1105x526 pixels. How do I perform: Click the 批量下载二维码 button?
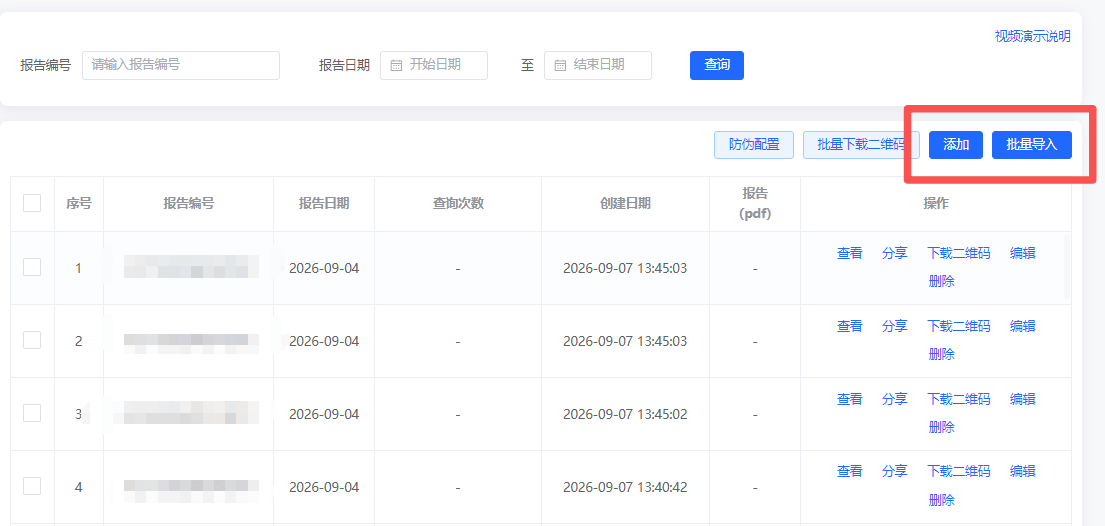click(x=860, y=145)
